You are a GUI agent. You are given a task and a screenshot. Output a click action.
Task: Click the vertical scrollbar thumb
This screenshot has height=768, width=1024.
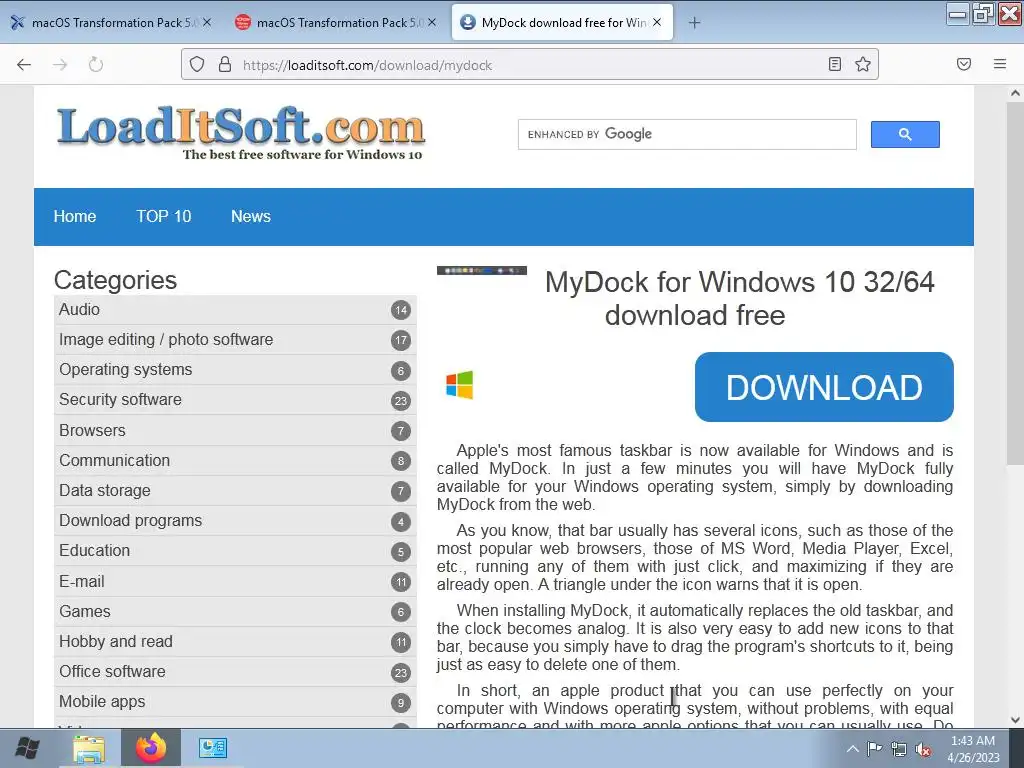coord(1015,283)
